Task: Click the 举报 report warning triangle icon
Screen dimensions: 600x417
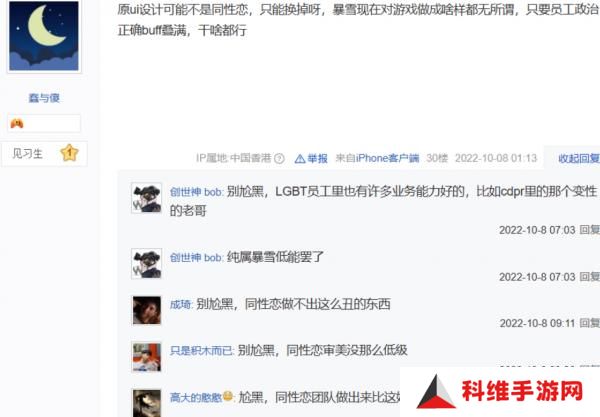Action: point(300,158)
